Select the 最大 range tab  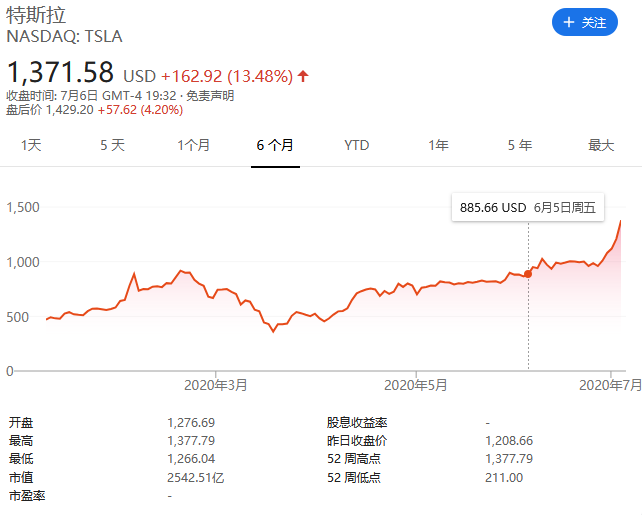click(x=600, y=145)
